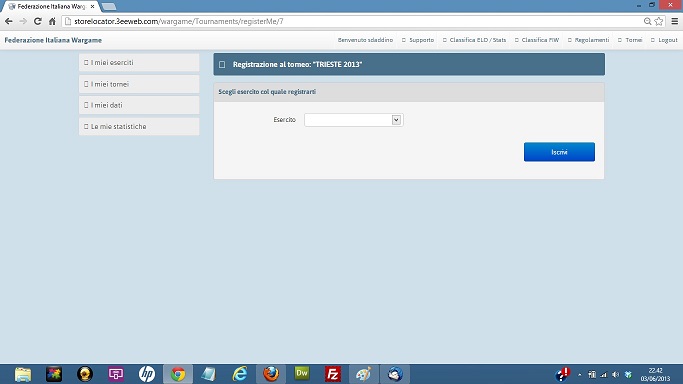
Task: Click the icon beside Registrazione al torneo header
Action: [x=222, y=64]
